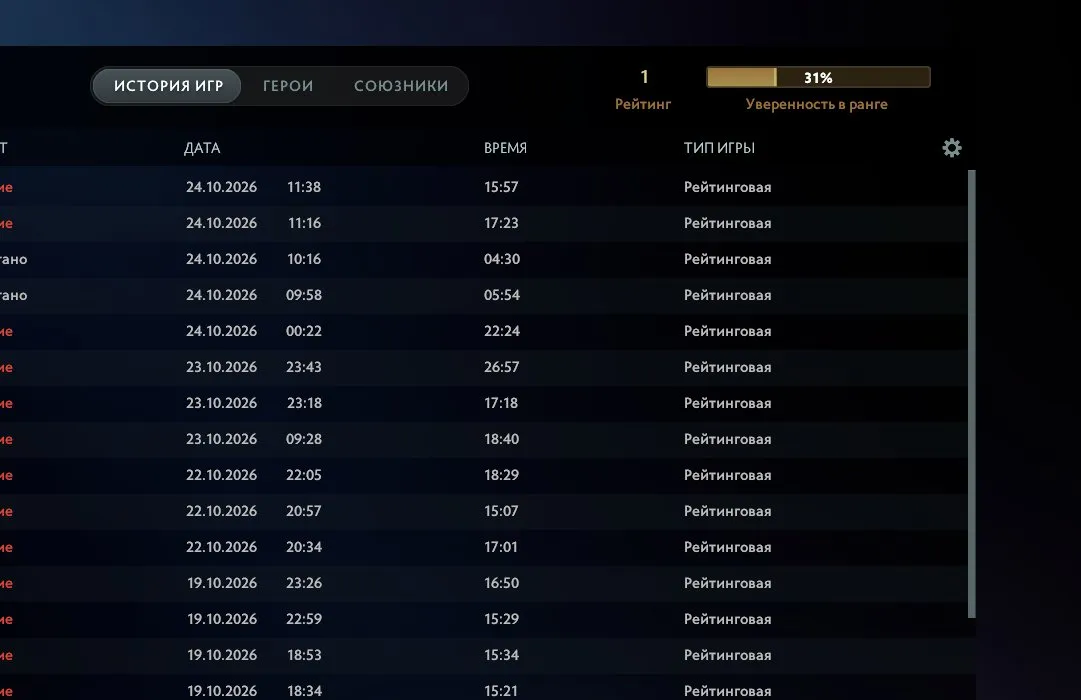1081x700 pixels.
Task: Sort by the ВРЕМЯ column header
Action: (x=505, y=148)
